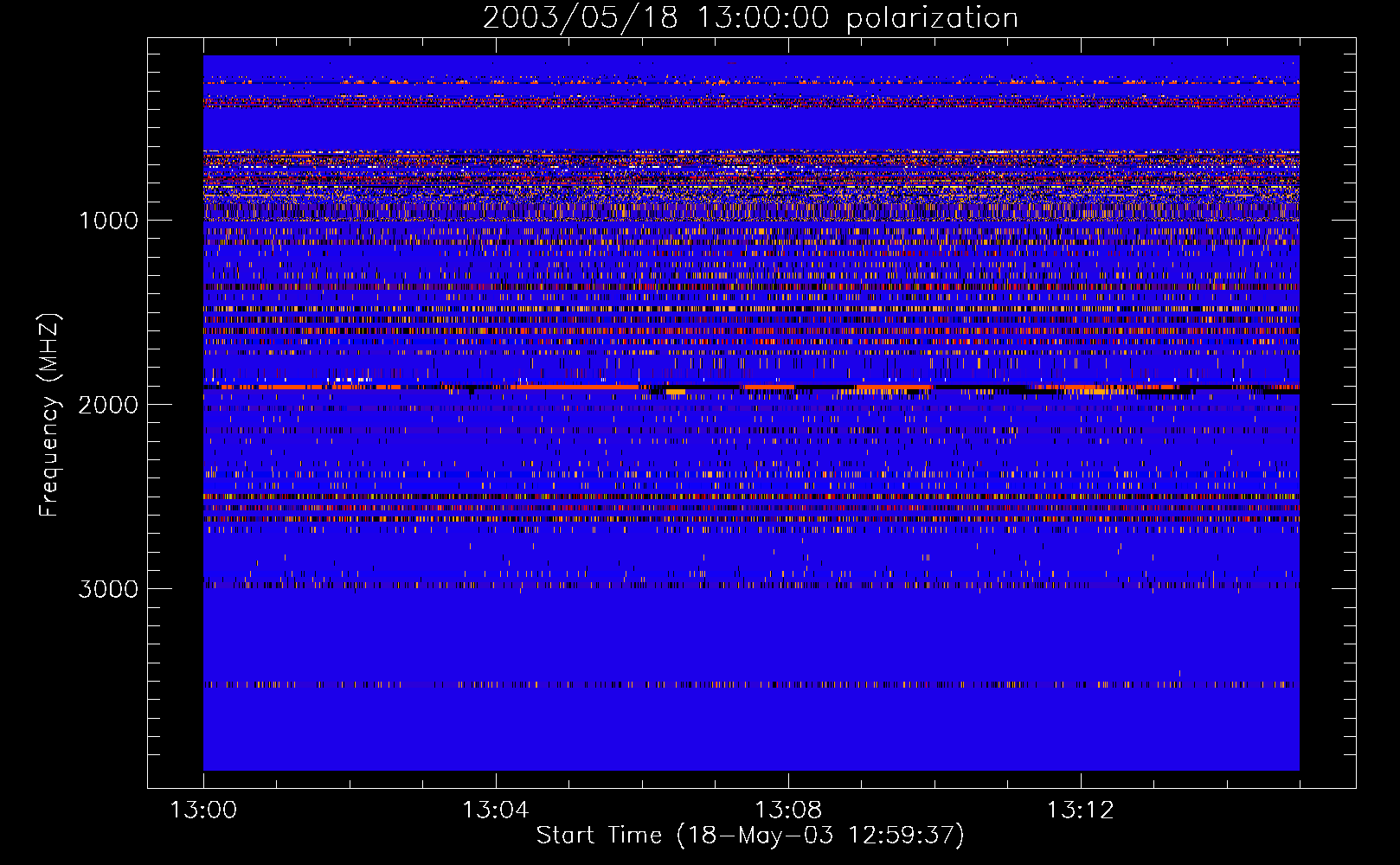Image resolution: width=1400 pixels, height=865 pixels.
Task: Click the plot title '2003/05/18 13:00:00 polarization'
Action: tap(750, 18)
